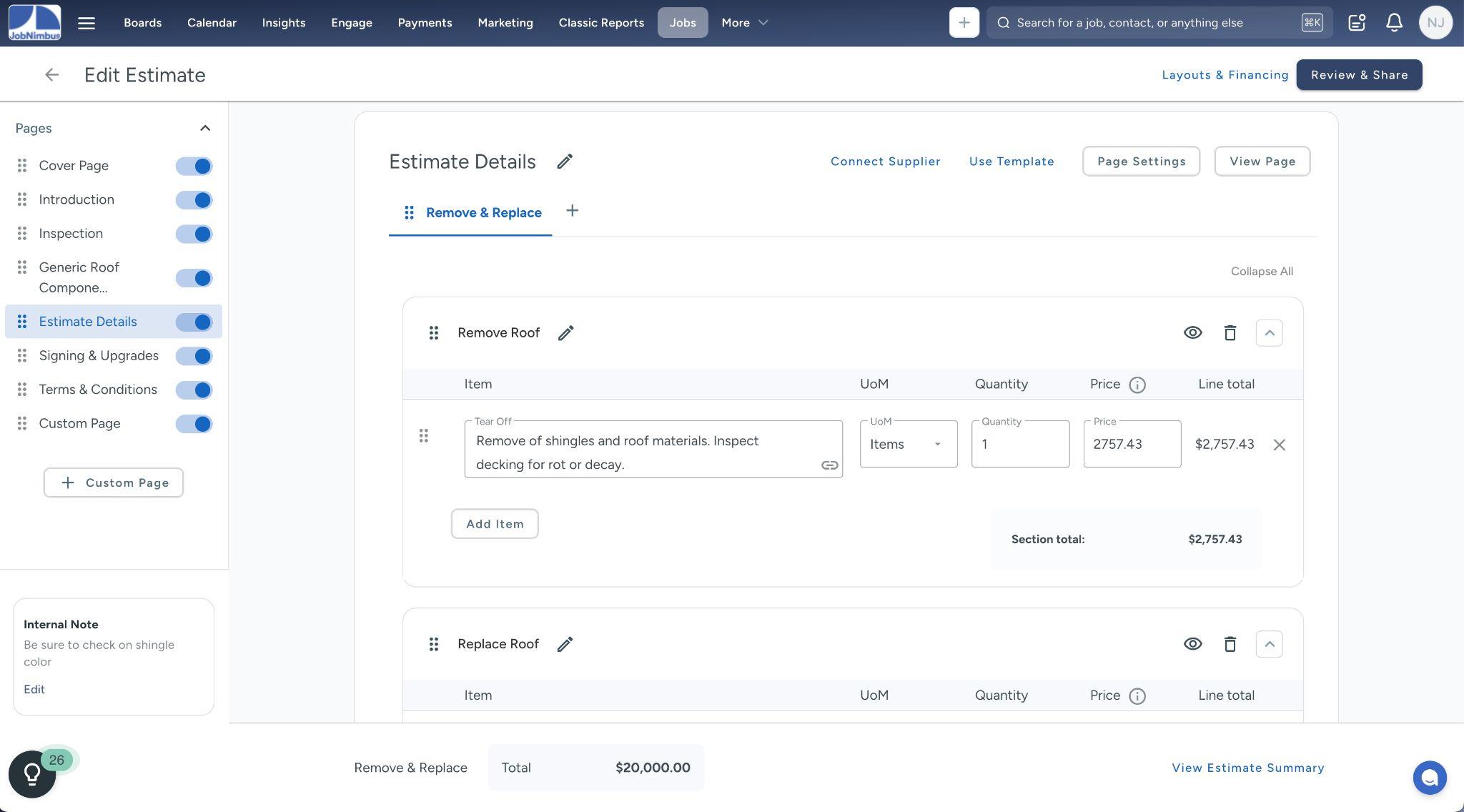
Task: Disable the Inspection page toggle
Action: click(x=194, y=234)
